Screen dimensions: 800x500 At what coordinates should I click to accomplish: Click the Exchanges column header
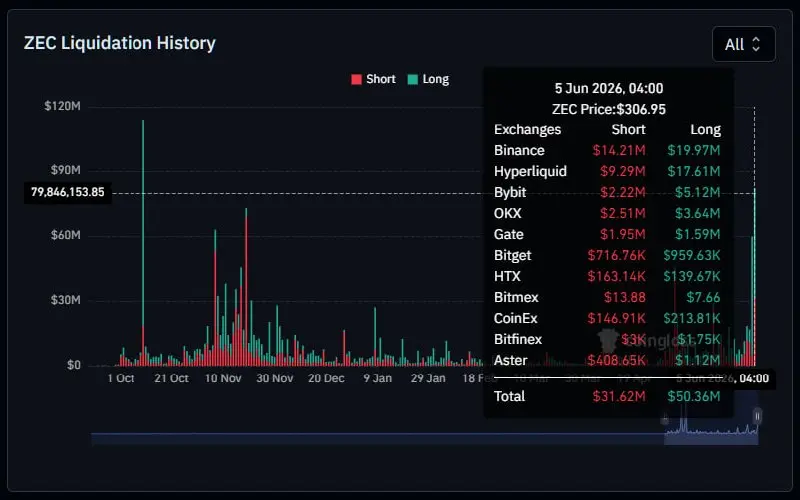point(528,130)
